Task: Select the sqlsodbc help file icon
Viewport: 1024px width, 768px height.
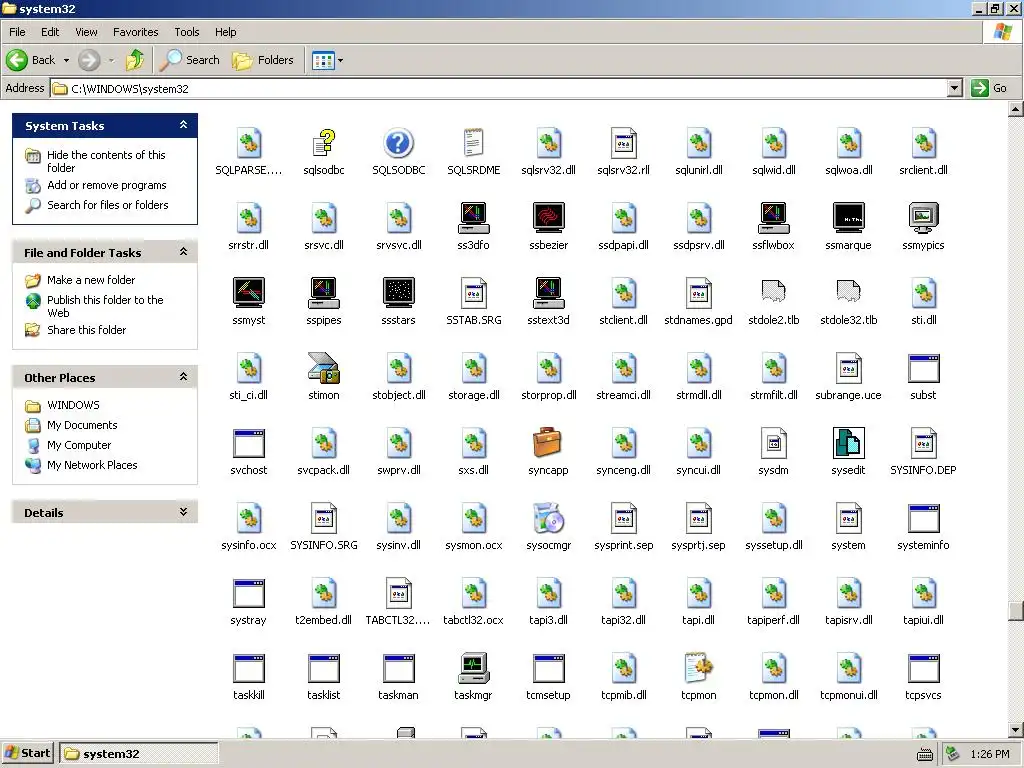Action: click(324, 142)
